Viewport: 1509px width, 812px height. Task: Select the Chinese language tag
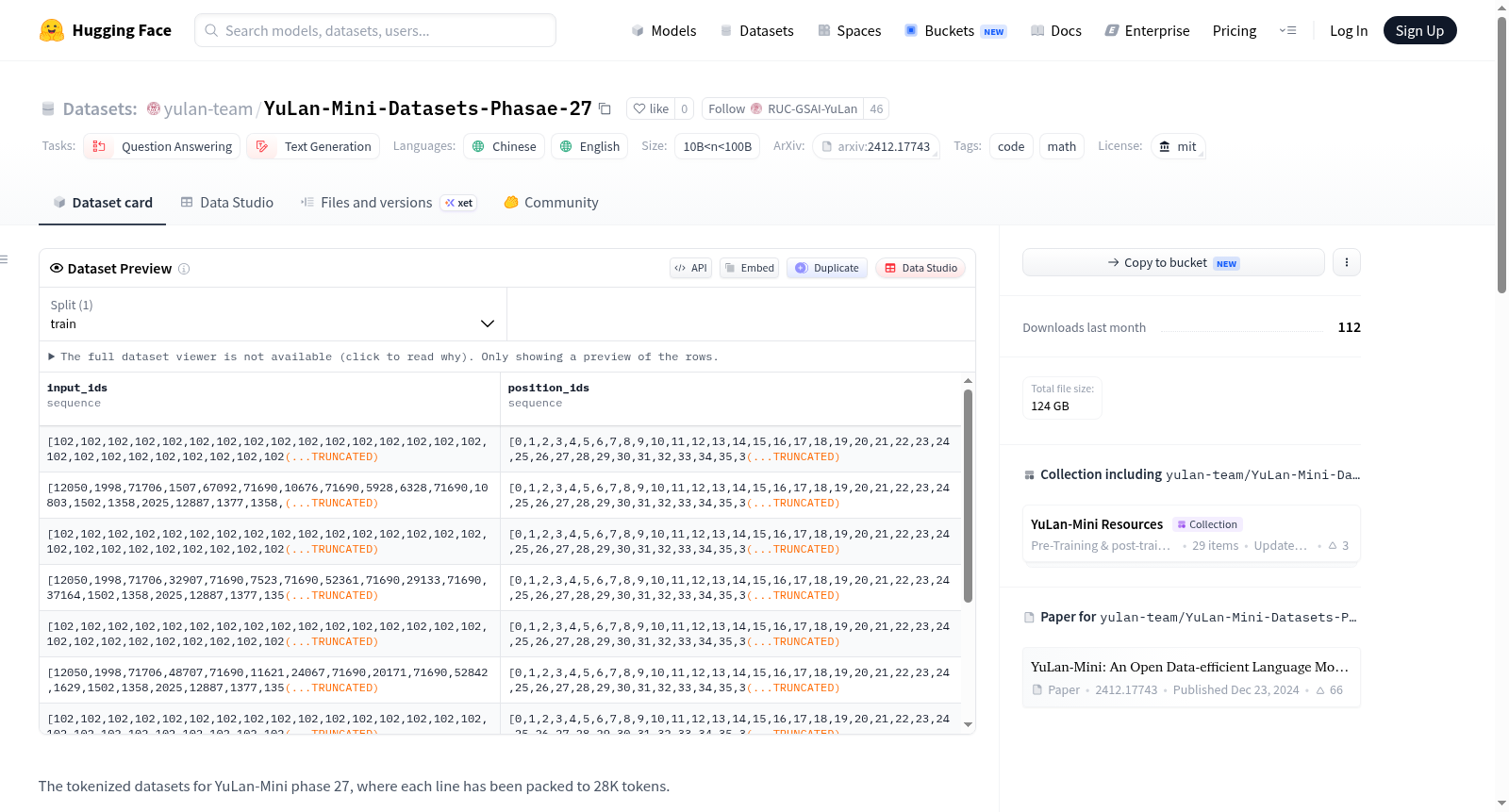point(504,146)
